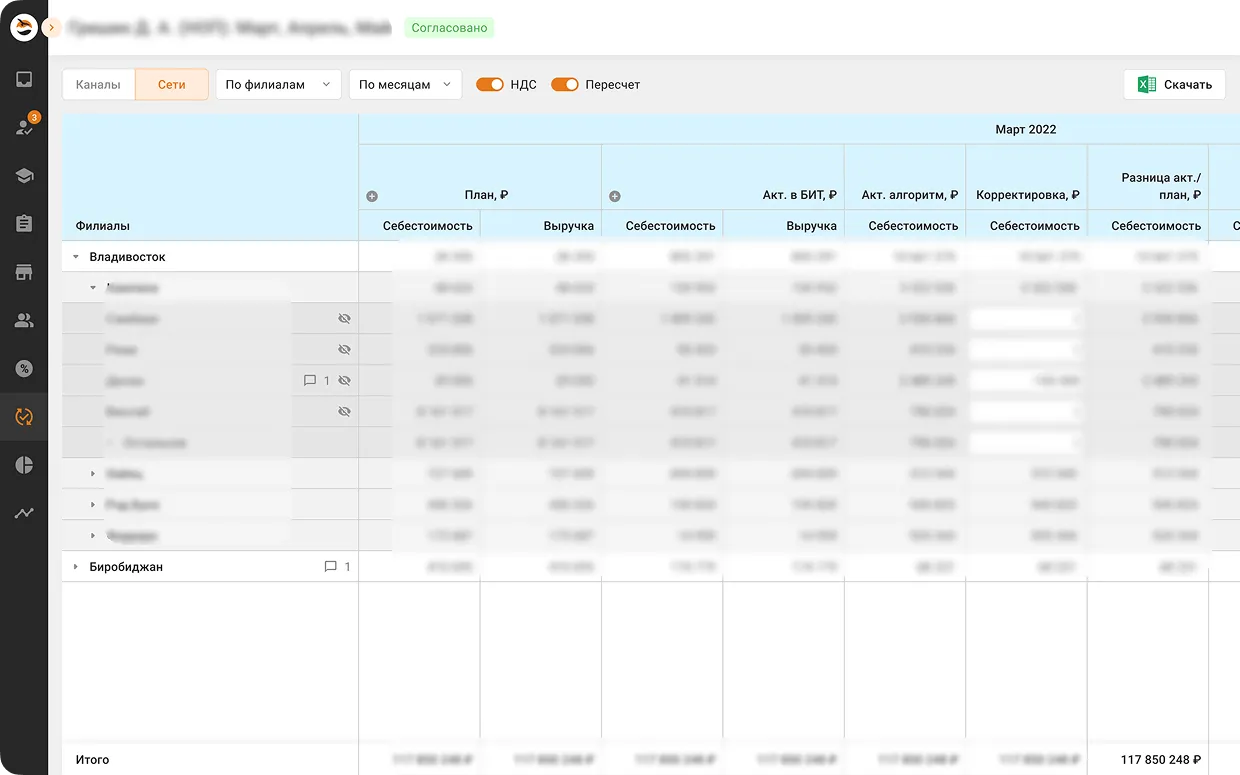This screenshot has width=1240, height=775.
Task: Open the pie chart analytics icon
Action: tap(24, 465)
